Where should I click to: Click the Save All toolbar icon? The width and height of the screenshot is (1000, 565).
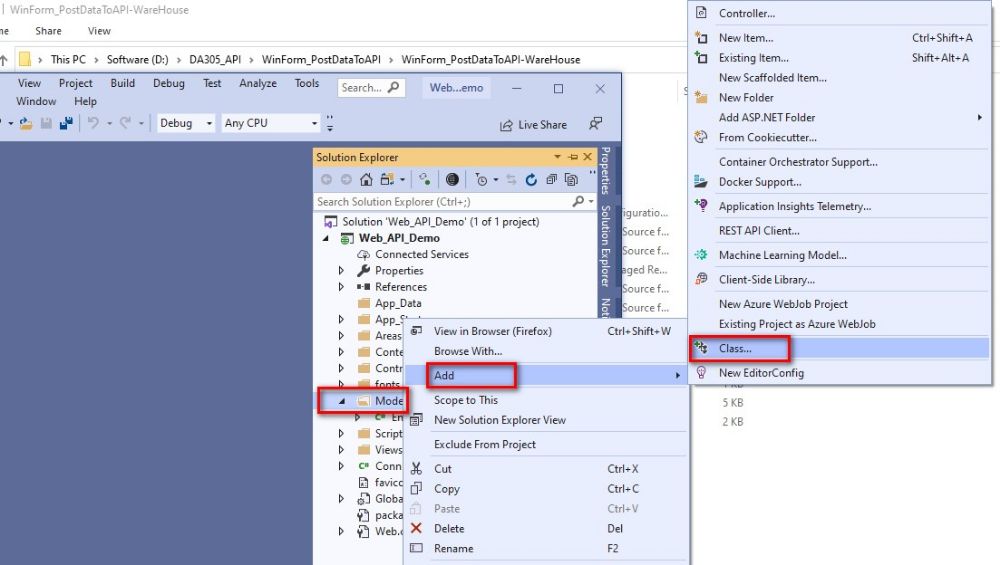tap(66, 123)
